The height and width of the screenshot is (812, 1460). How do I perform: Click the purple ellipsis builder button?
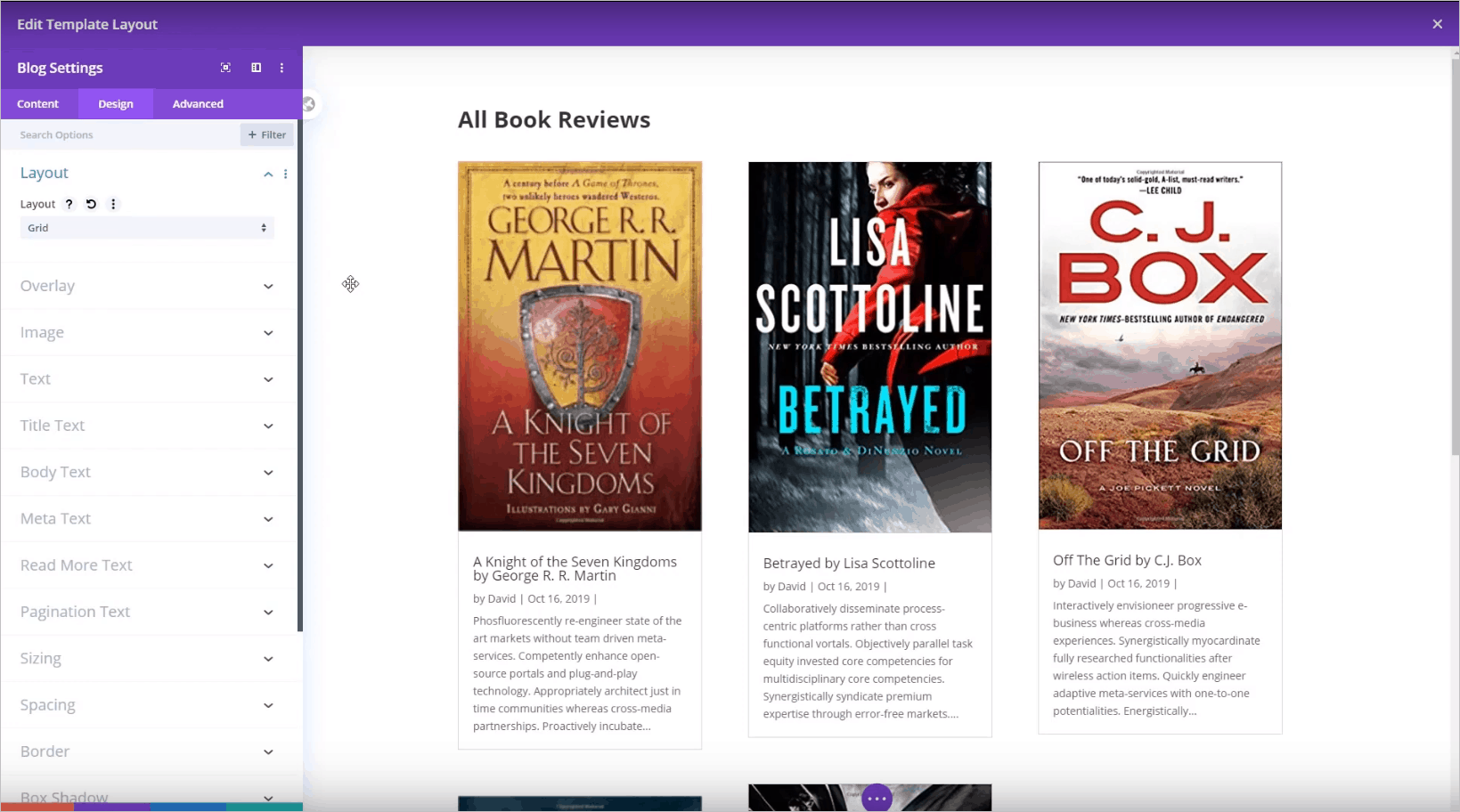tap(877, 798)
